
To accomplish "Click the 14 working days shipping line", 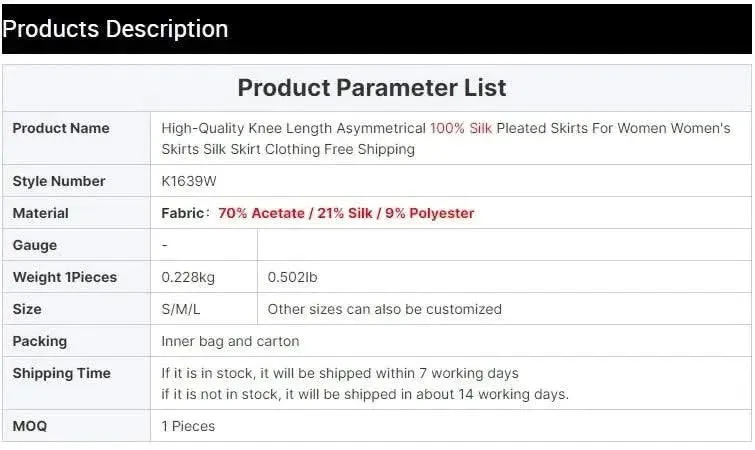I will point(365,394).
